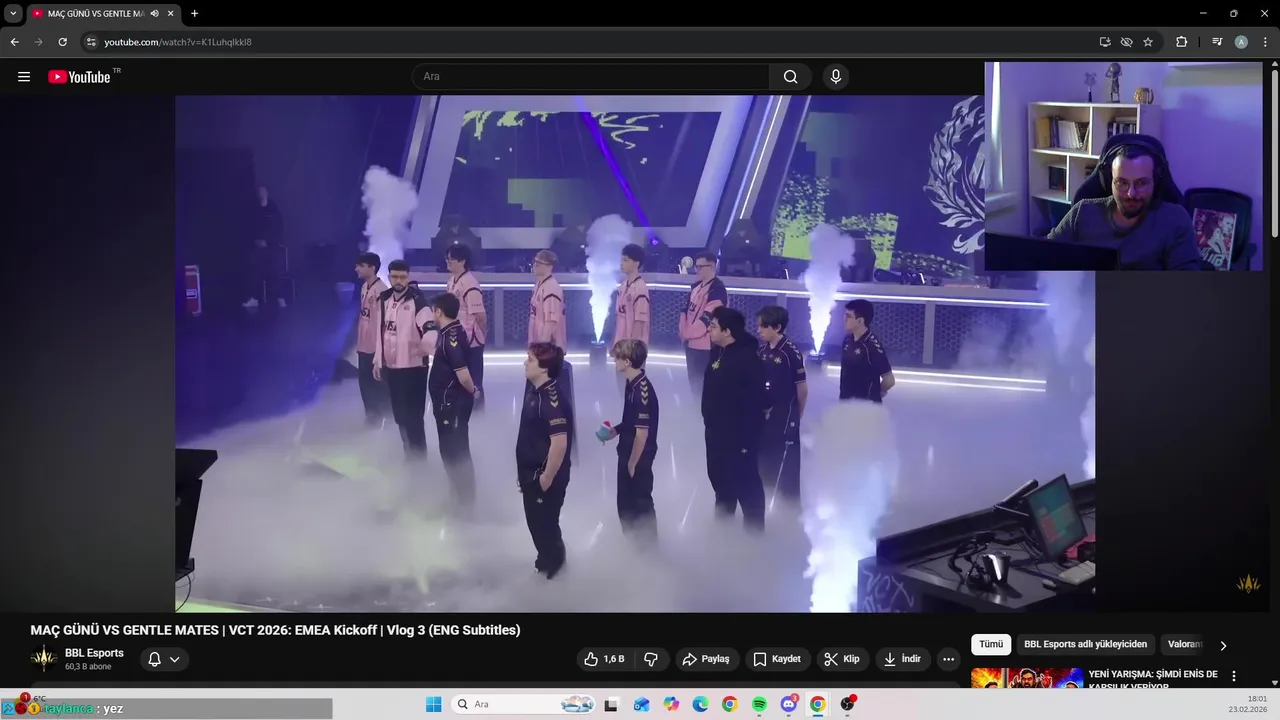Viewport: 1280px width, 720px height.
Task: Open Outlook from the taskbar
Action: pyautogui.click(x=641, y=704)
